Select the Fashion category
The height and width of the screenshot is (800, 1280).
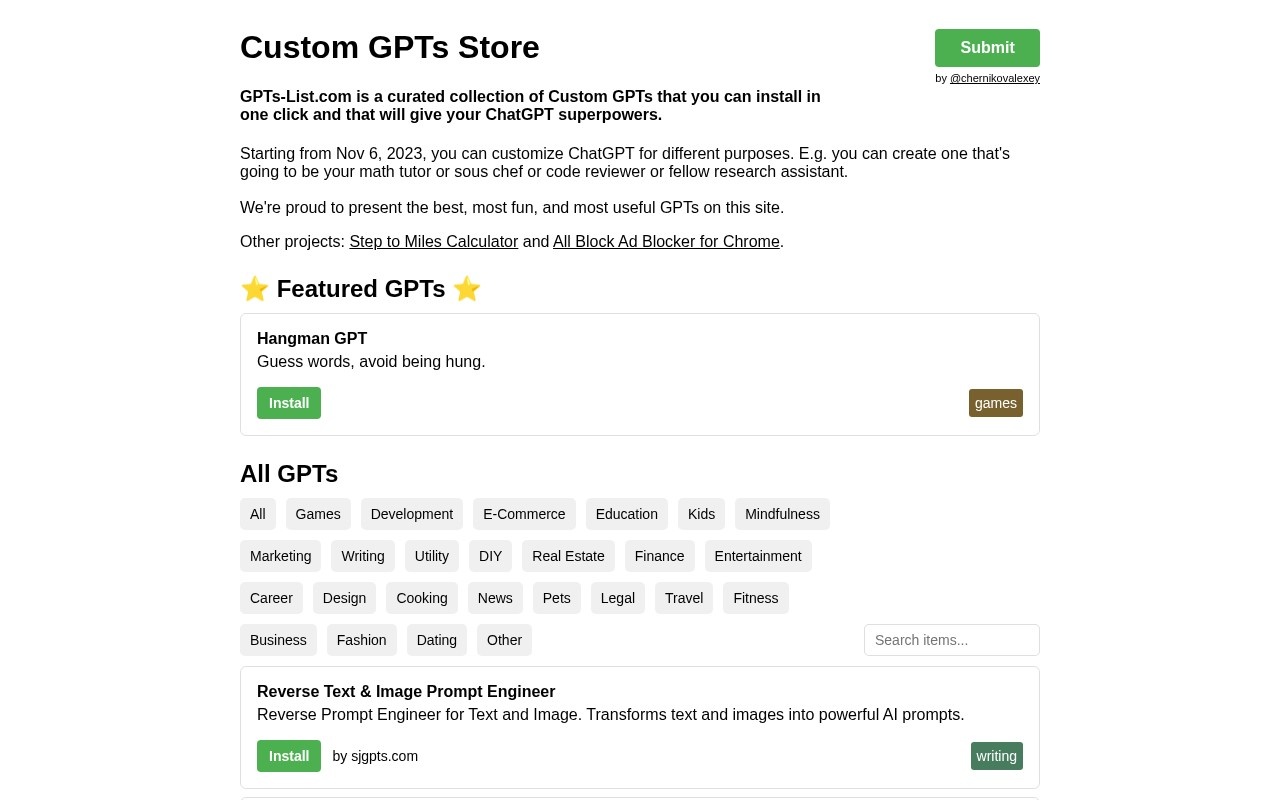(362, 640)
